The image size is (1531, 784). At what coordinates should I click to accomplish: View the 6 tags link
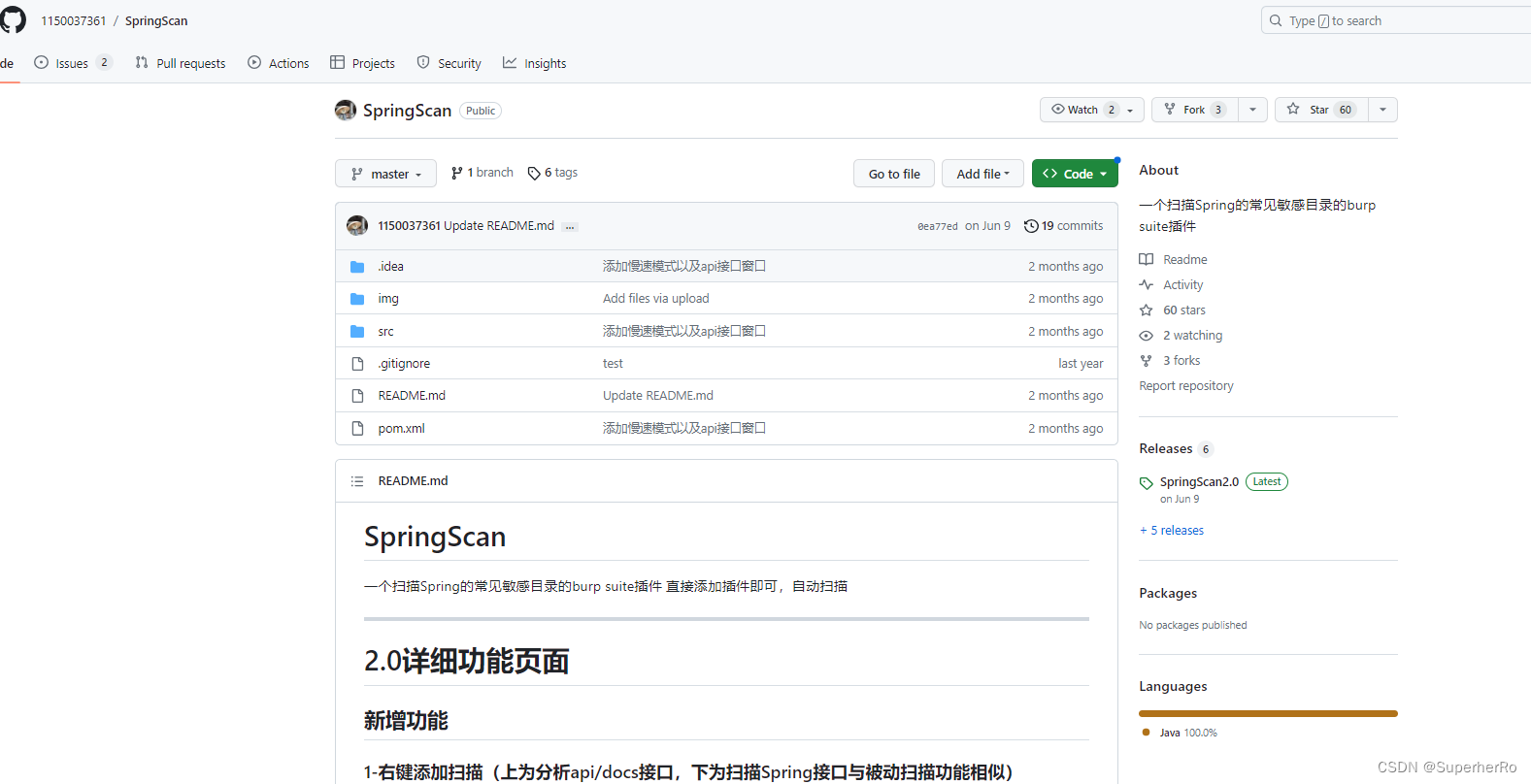[x=552, y=173]
